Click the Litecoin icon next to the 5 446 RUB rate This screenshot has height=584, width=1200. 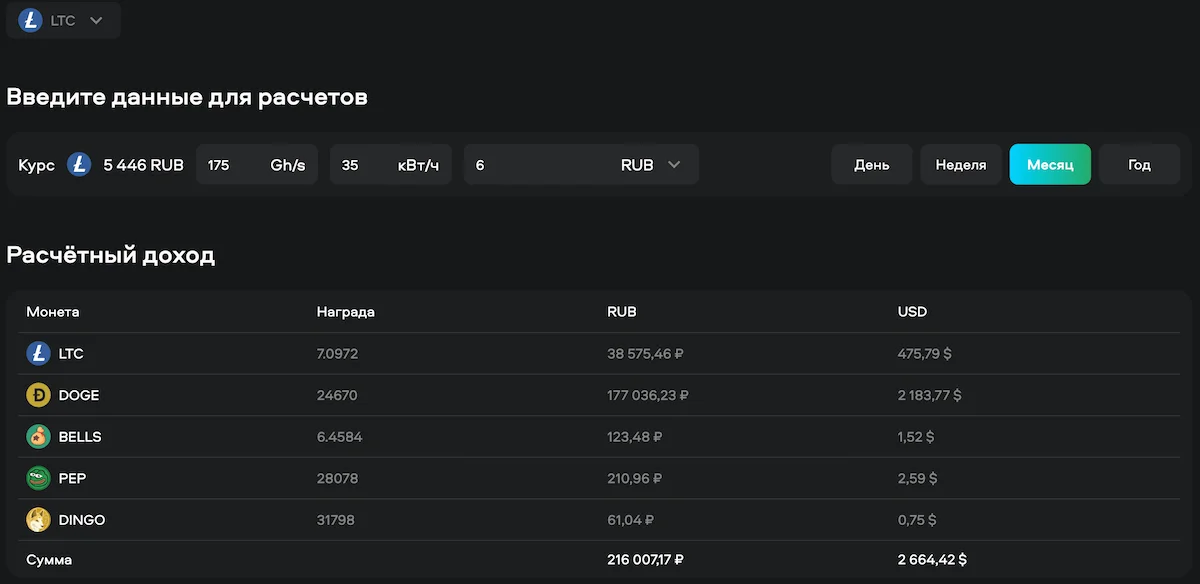[x=79, y=165]
